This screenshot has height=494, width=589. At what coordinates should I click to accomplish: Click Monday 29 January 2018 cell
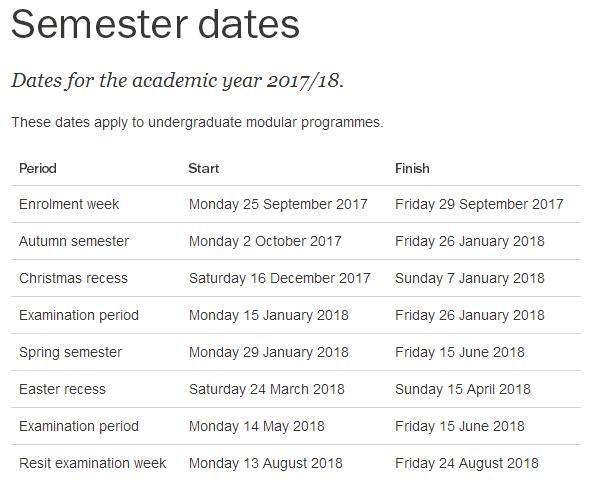click(269, 352)
